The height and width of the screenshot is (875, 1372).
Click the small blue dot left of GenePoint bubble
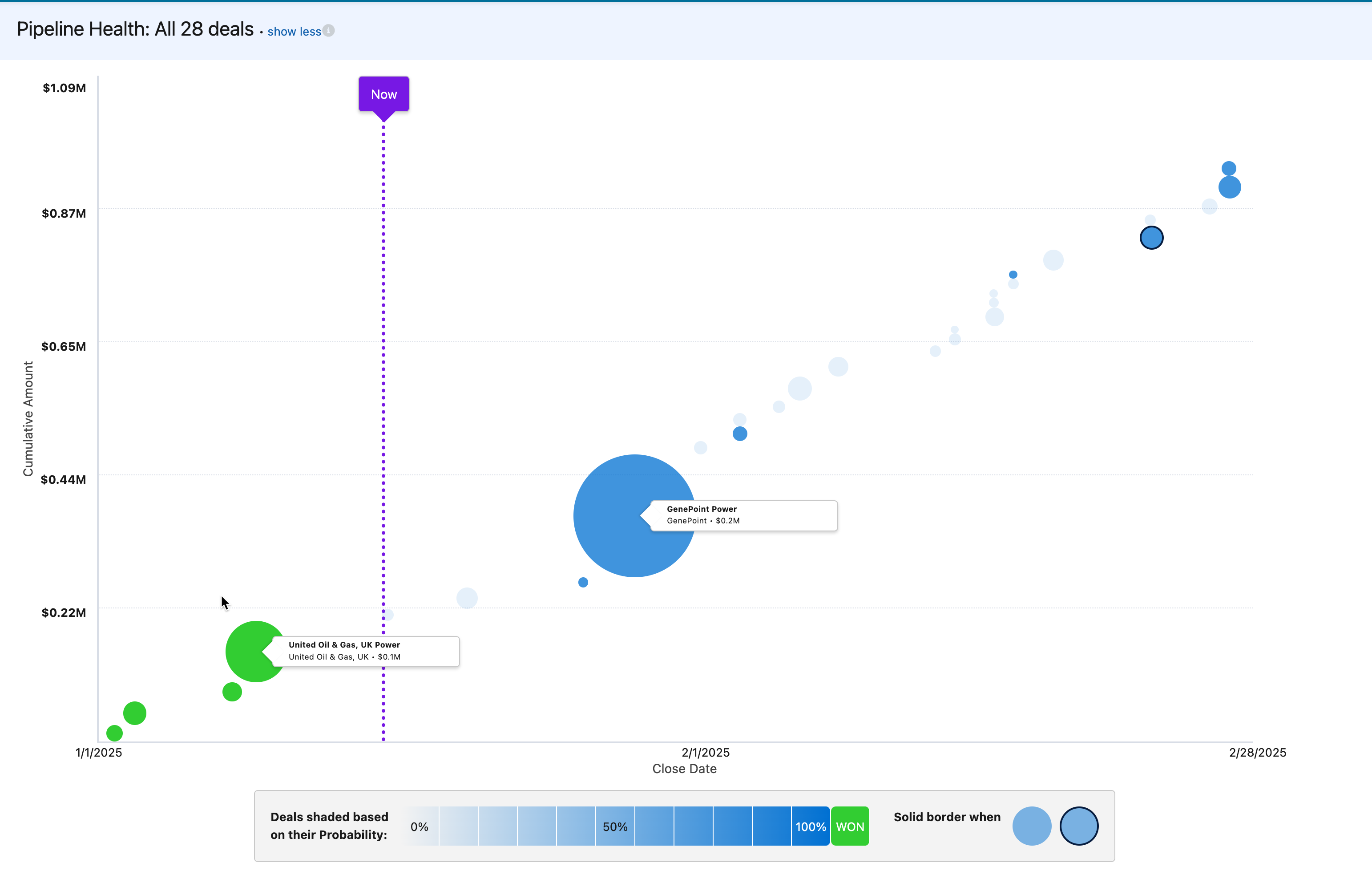click(x=583, y=582)
